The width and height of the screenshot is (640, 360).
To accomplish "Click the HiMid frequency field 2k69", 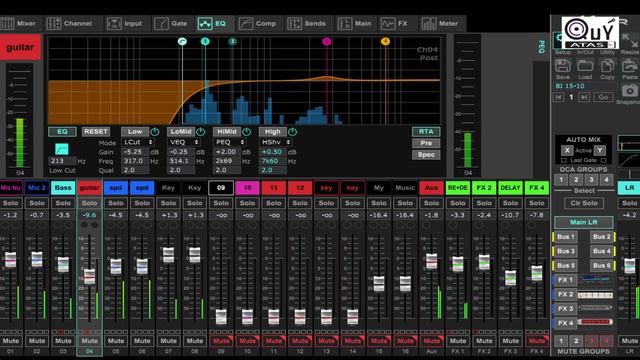I will [227, 161].
